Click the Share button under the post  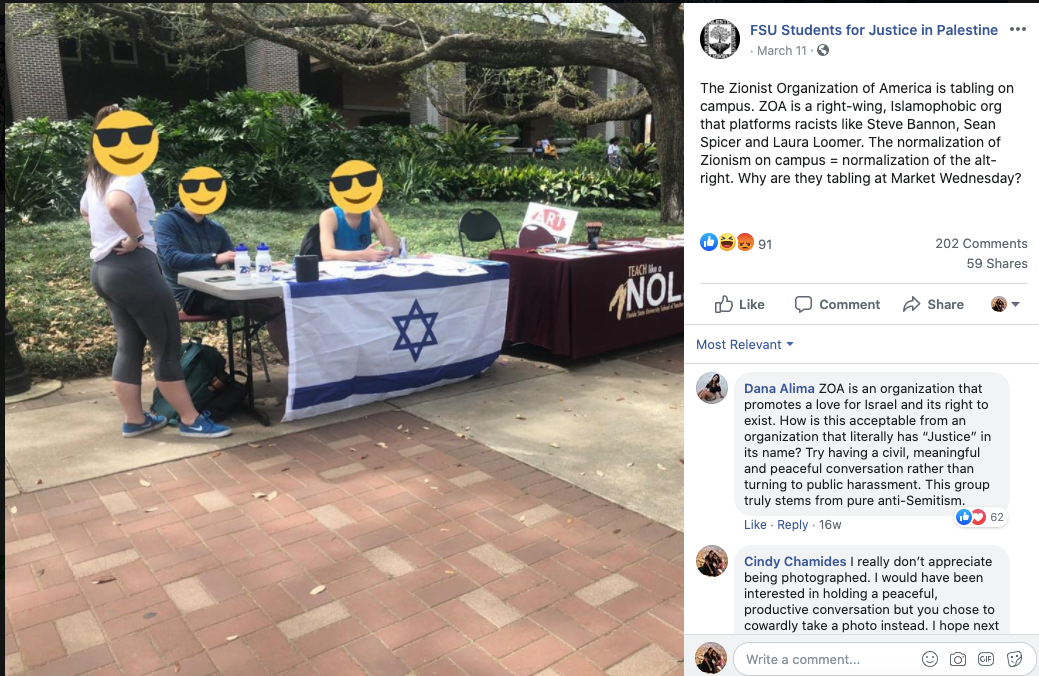pyautogui.click(x=933, y=304)
